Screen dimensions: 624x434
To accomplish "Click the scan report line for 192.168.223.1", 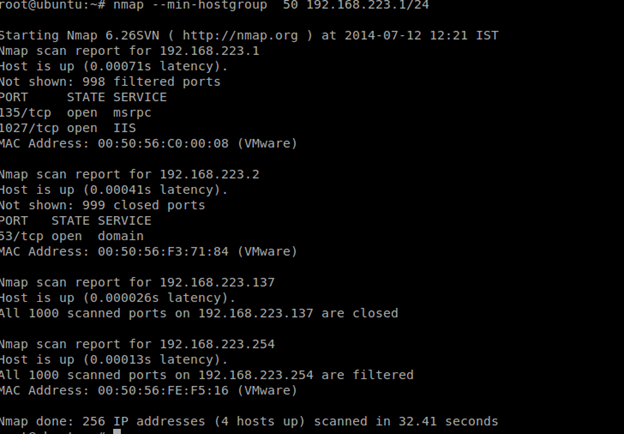I will tap(129, 51).
